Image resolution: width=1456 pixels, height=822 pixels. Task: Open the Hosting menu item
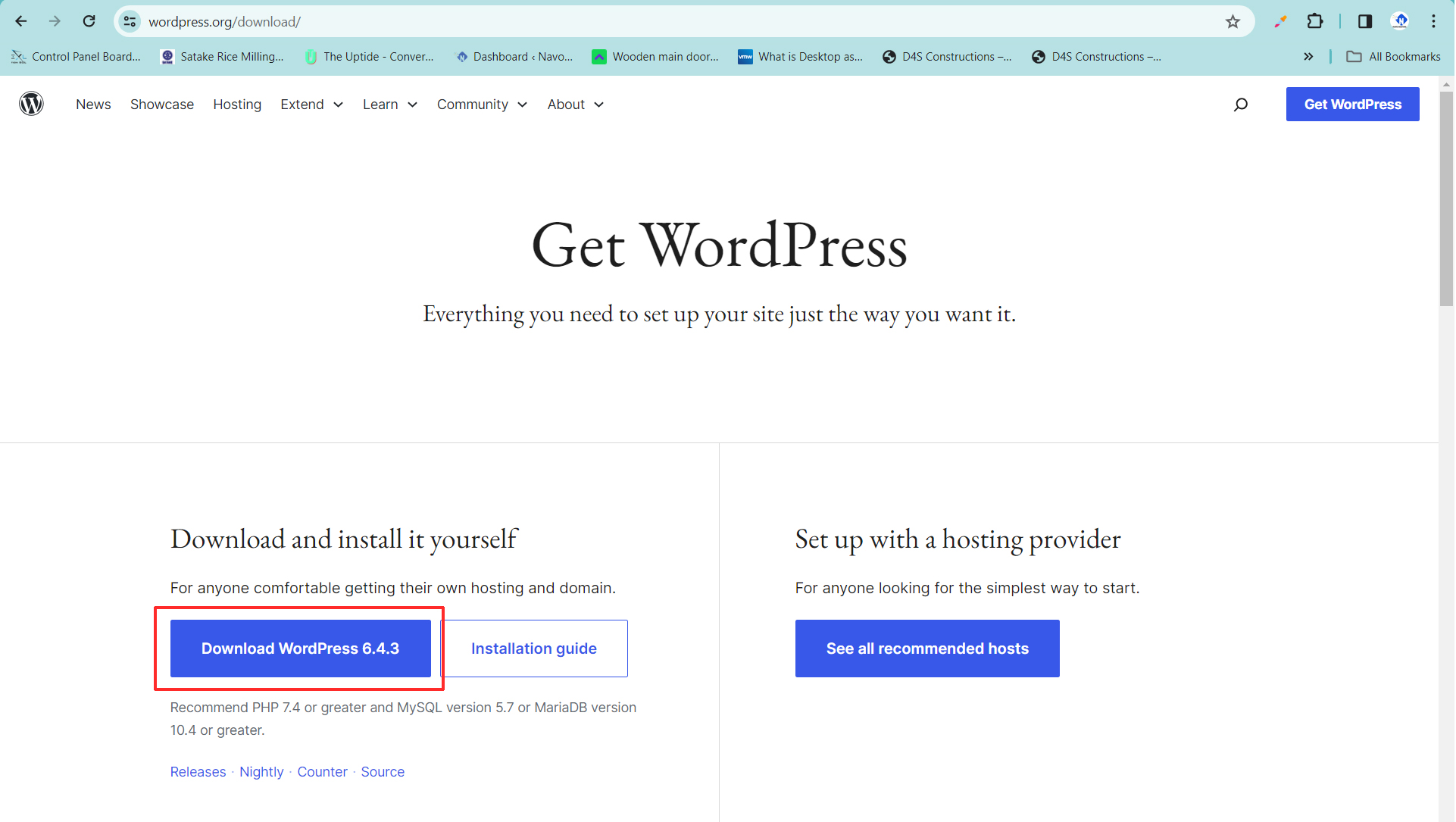click(237, 105)
